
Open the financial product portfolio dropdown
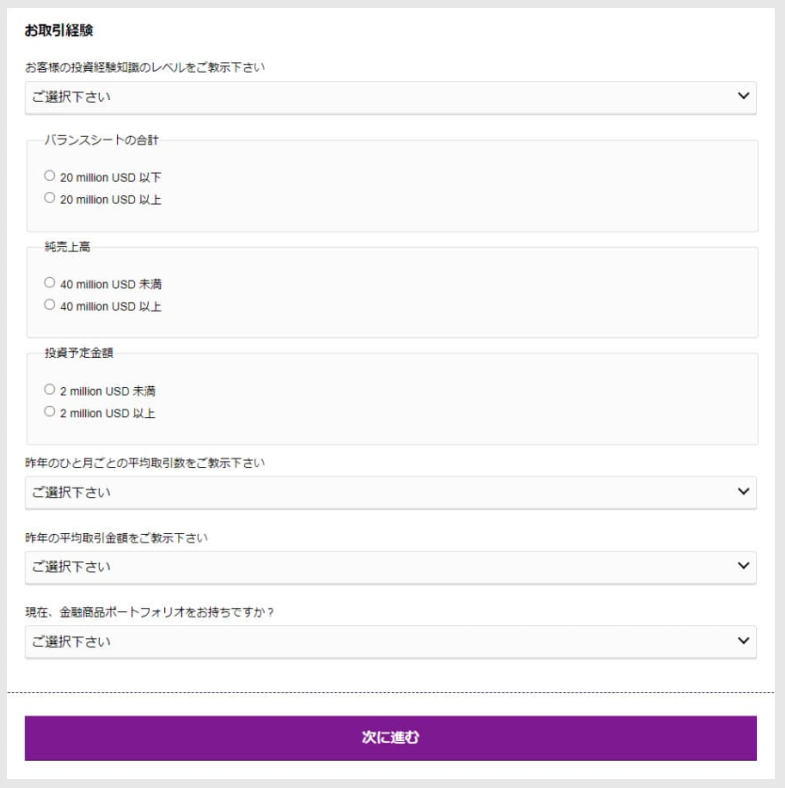point(390,642)
